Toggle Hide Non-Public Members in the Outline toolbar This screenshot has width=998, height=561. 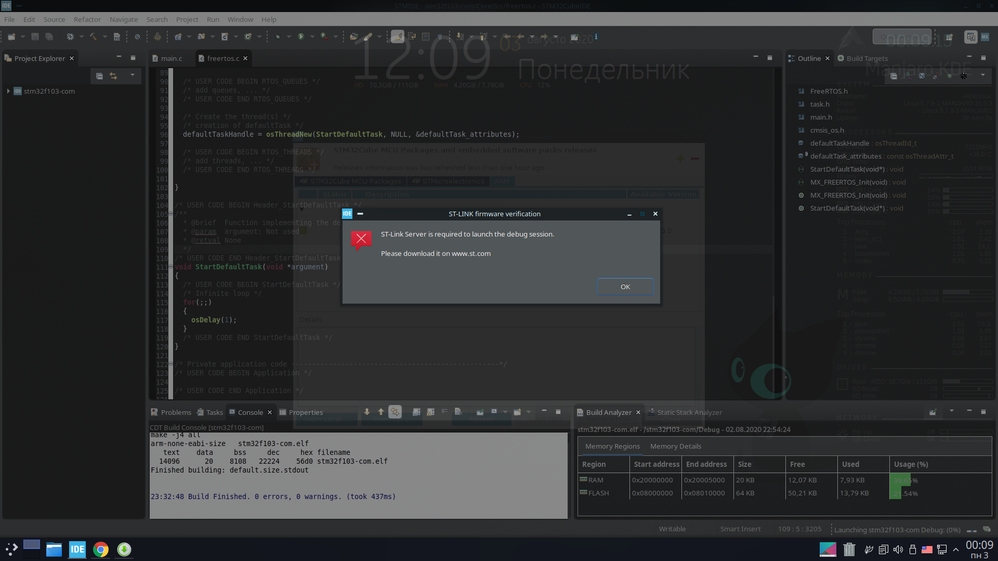coord(950,76)
